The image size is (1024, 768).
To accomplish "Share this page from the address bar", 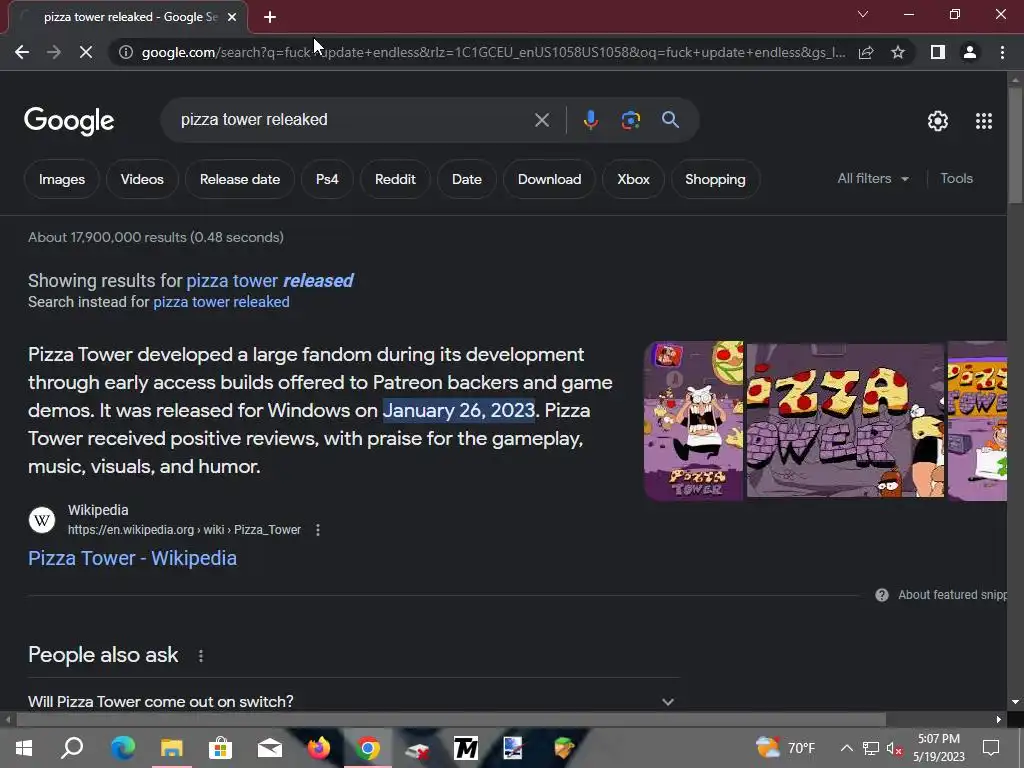I will pos(866,52).
